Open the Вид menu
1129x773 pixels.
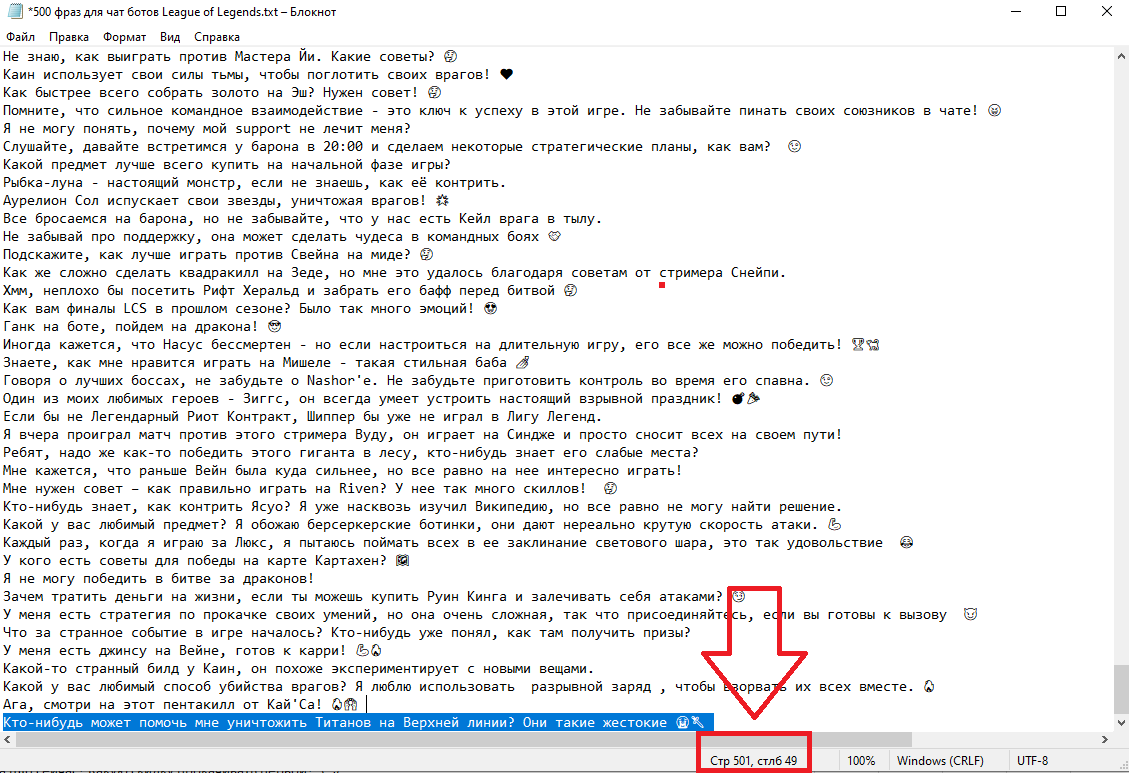pos(170,37)
